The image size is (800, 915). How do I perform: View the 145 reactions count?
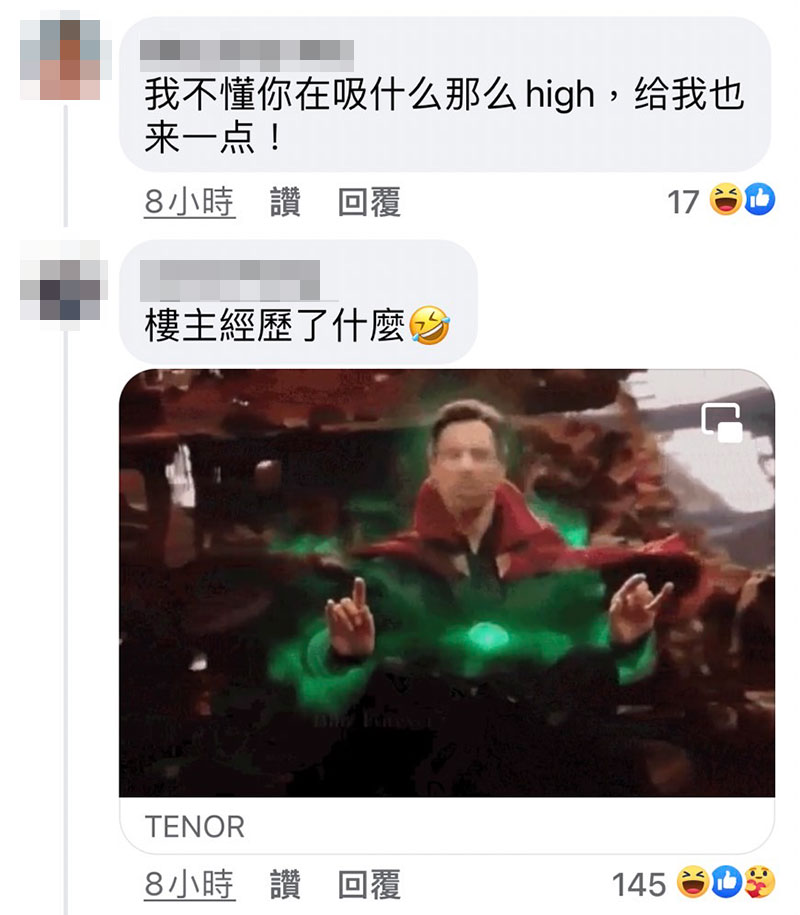(639, 884)
